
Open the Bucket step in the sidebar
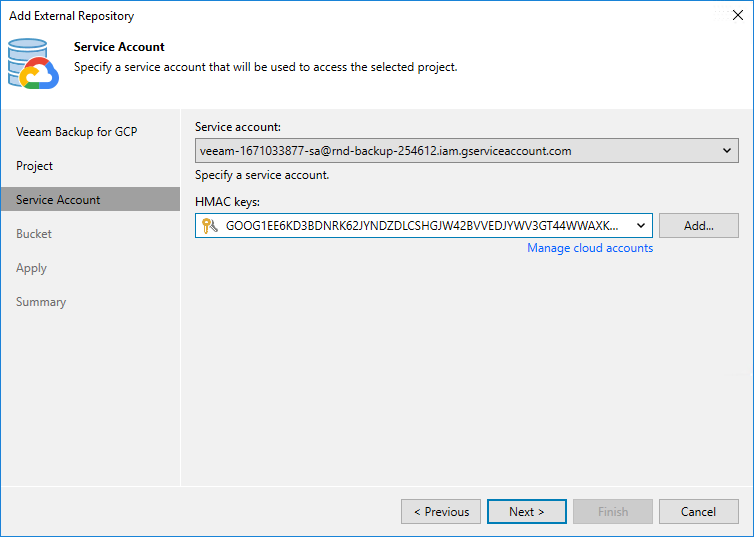[x=34, y=234]
